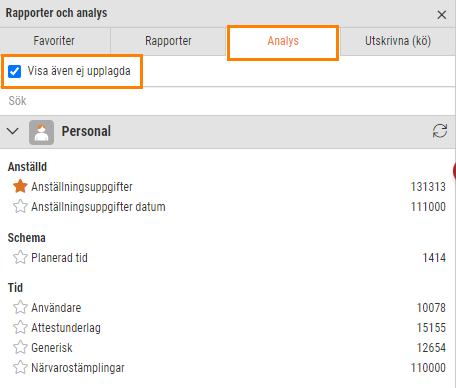Select the Analys tab
This screenshot has height=388, width=456.
coord(283,41)
